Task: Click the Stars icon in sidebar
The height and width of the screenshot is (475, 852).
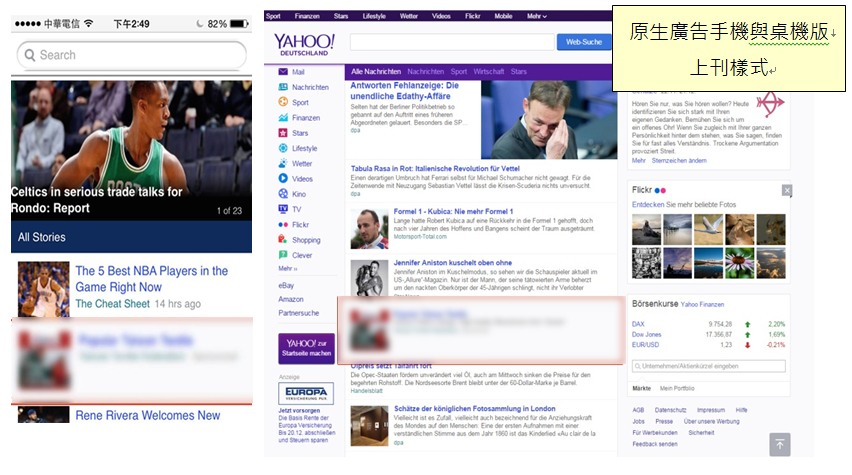Action: [283, 133]
